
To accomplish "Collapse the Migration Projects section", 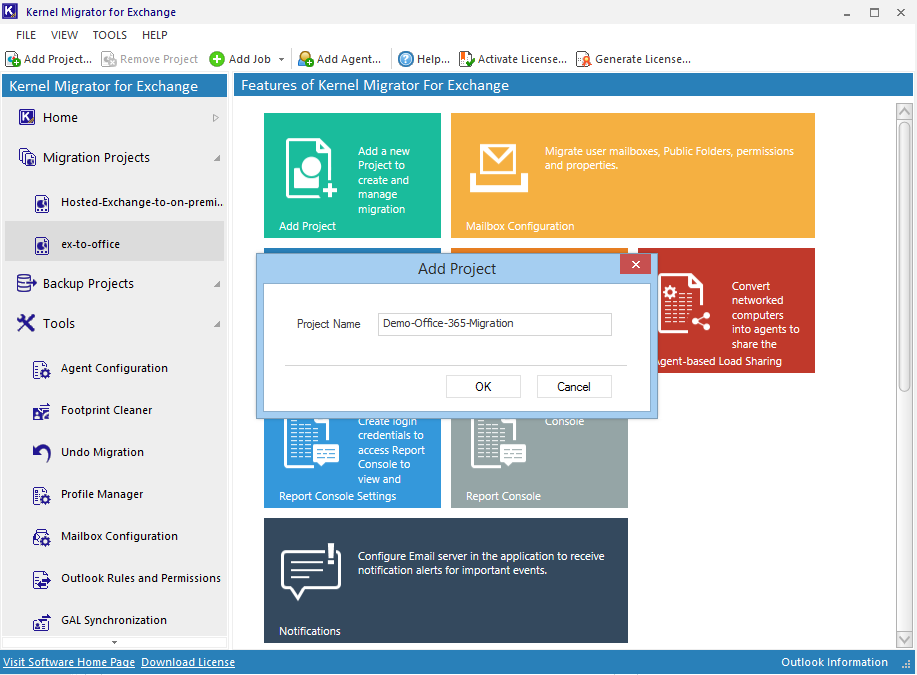I will pos(217,158).
